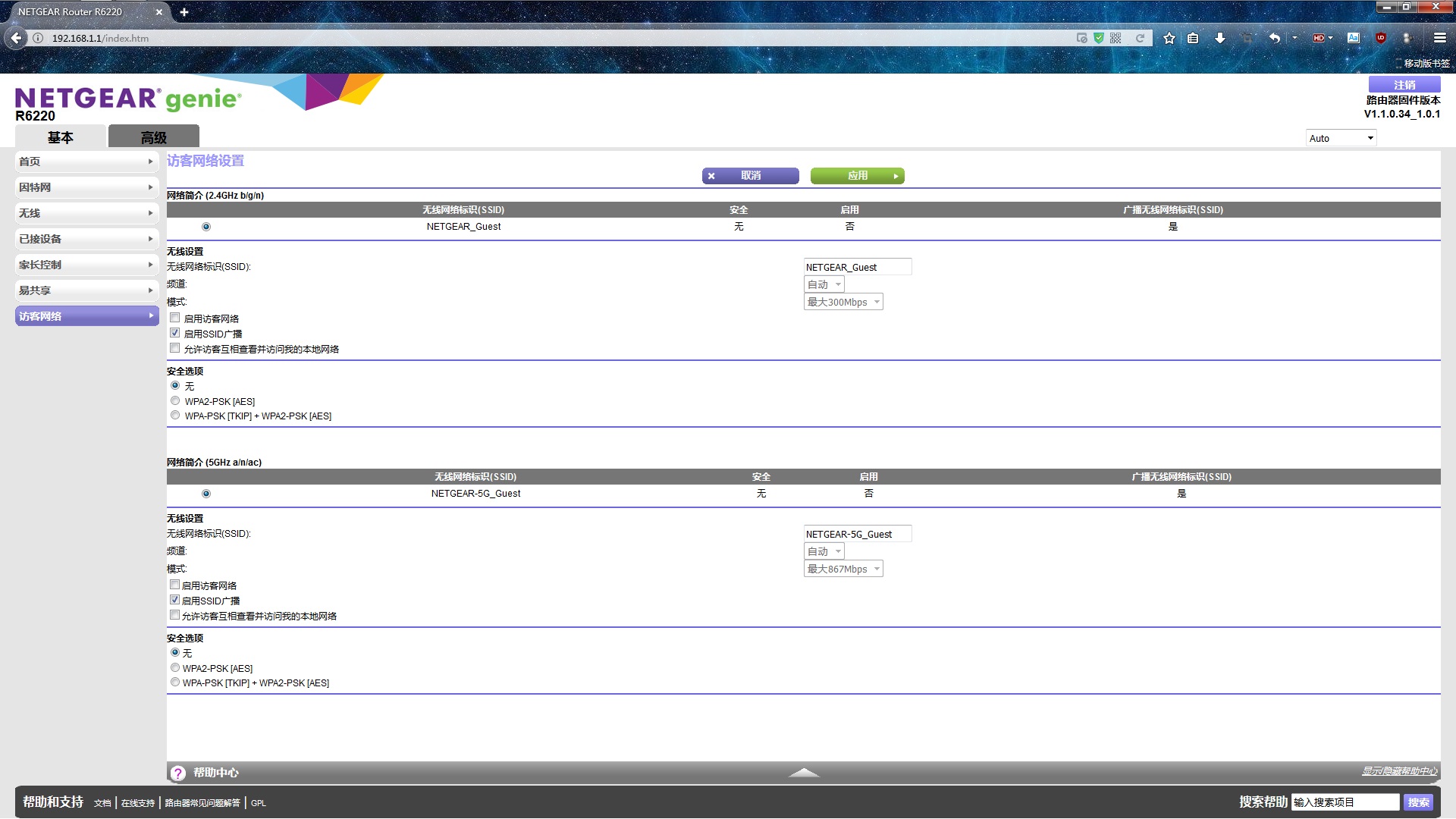The width and height of the screenshot is (1456, 819).
Task: Toggle 启用SSID广播 checkbox for 5GHz
Action: click(x=175, y=600)
